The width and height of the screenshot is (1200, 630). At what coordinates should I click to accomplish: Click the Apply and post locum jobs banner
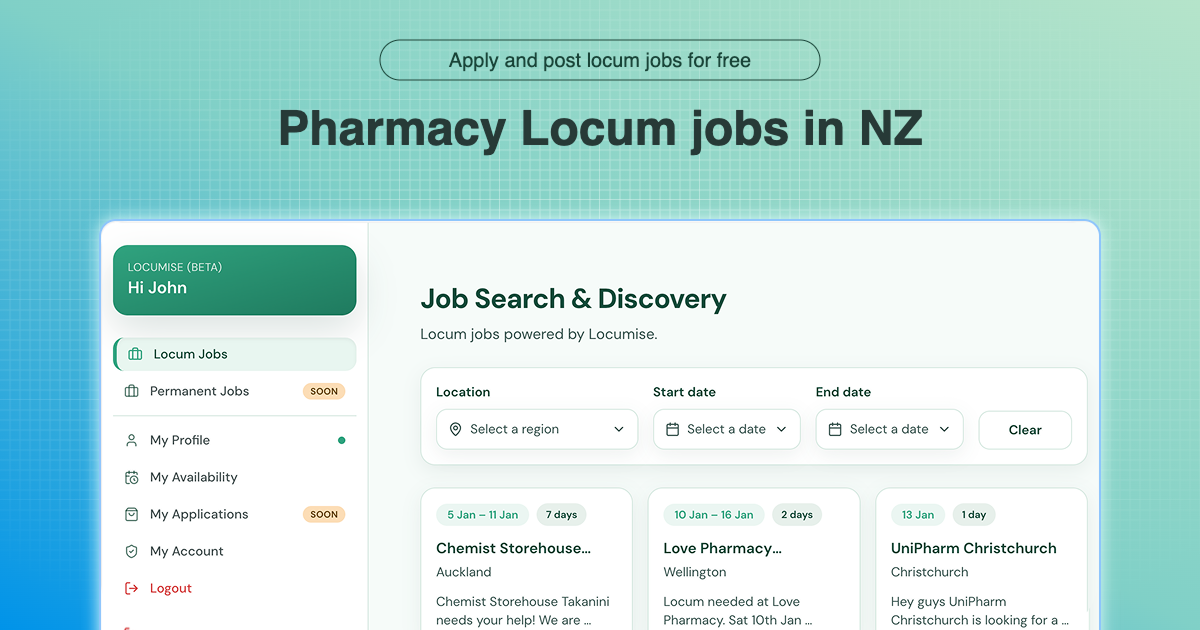(600, 60)
